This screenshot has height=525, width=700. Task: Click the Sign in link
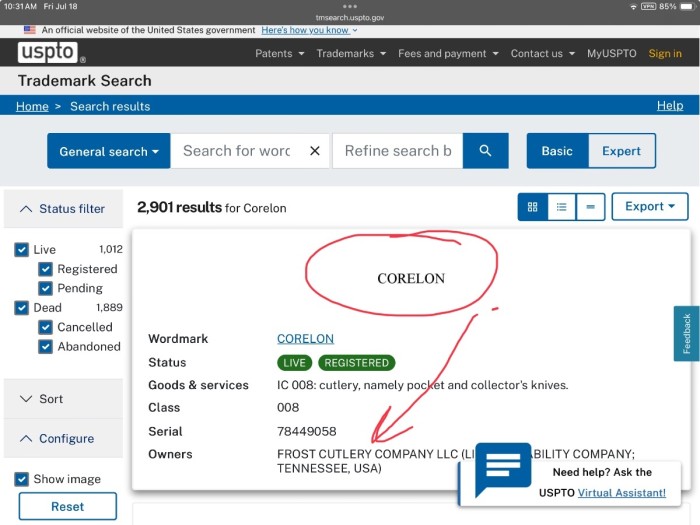click(x=665, y=54)
